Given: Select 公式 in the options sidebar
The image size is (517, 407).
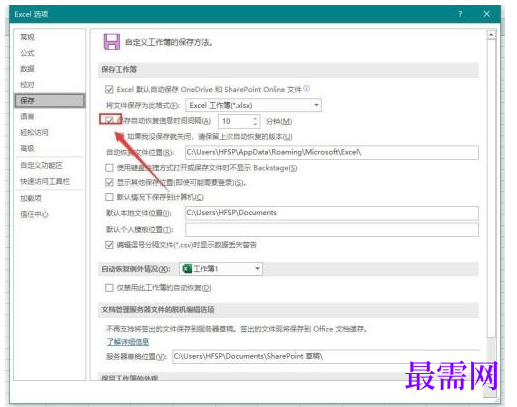Looking at the screenshot, I should point(27,53).
